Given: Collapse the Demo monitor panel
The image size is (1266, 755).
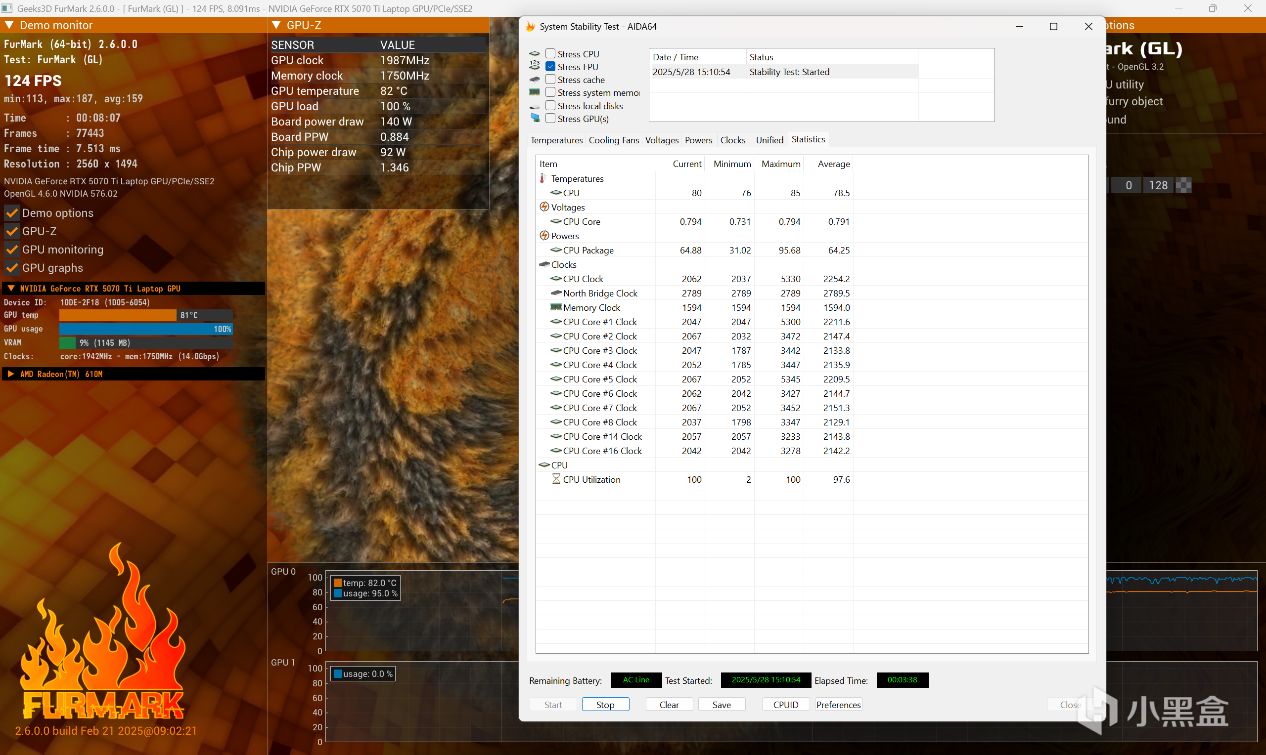Looking at the screenshot, I should point(9,25).
